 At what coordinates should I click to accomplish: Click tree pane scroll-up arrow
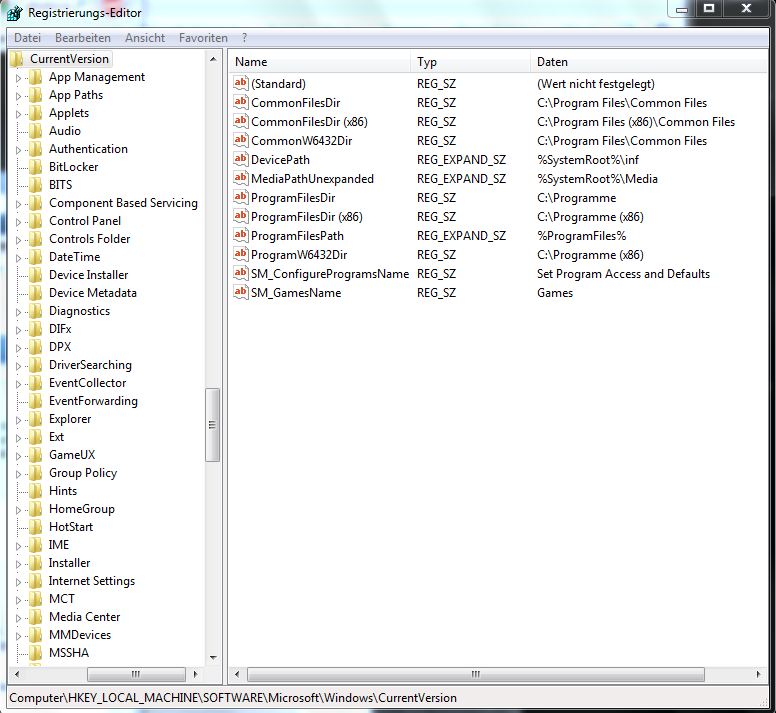click(213, 59)
